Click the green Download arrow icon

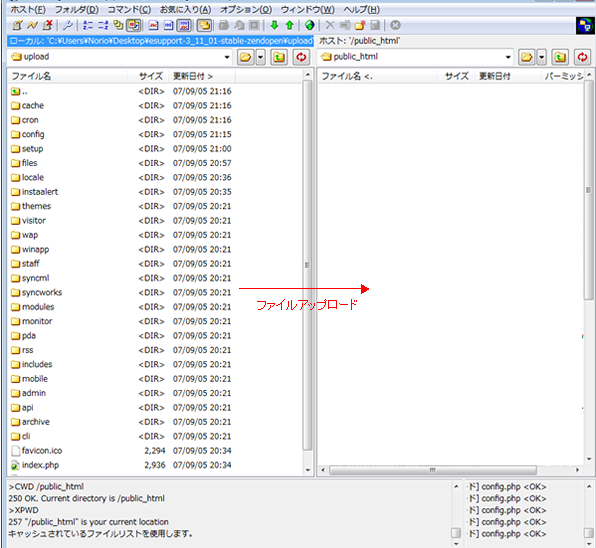[x=274, y=25]
